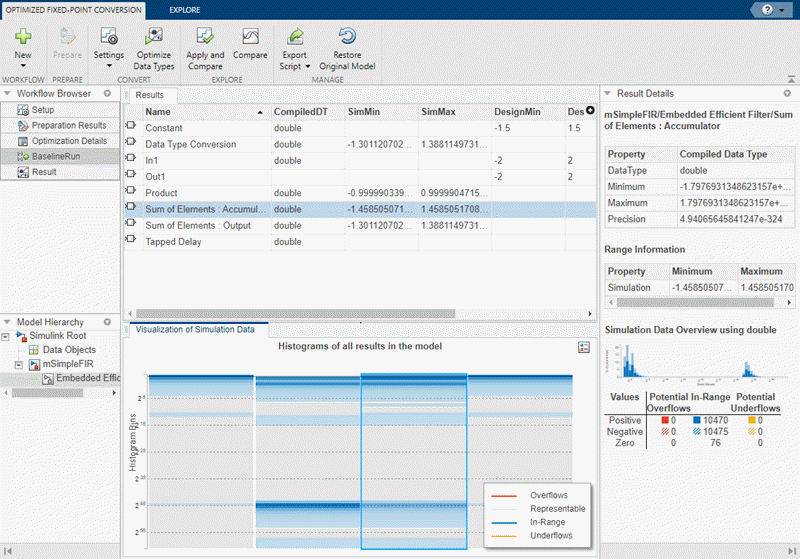Open the Settings gear in the toolstrip

pos(109,36)
